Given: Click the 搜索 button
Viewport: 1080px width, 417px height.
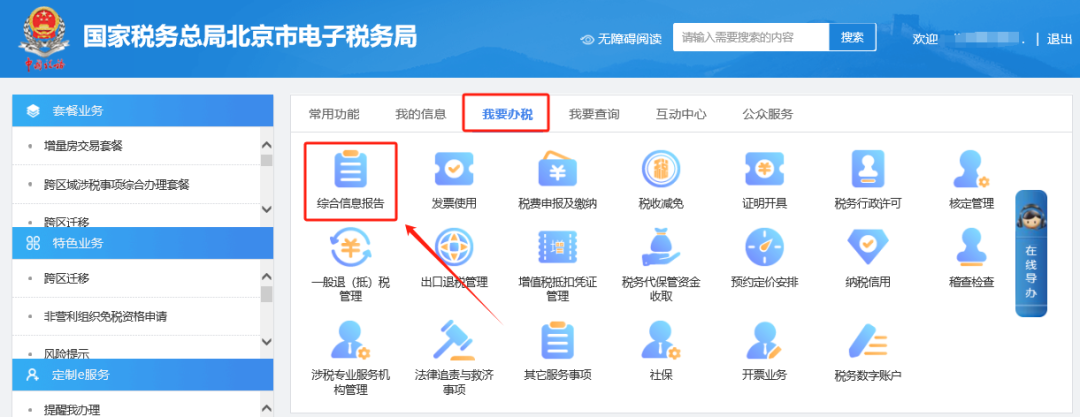Looking at the screenshot, I should coord(853,37).
